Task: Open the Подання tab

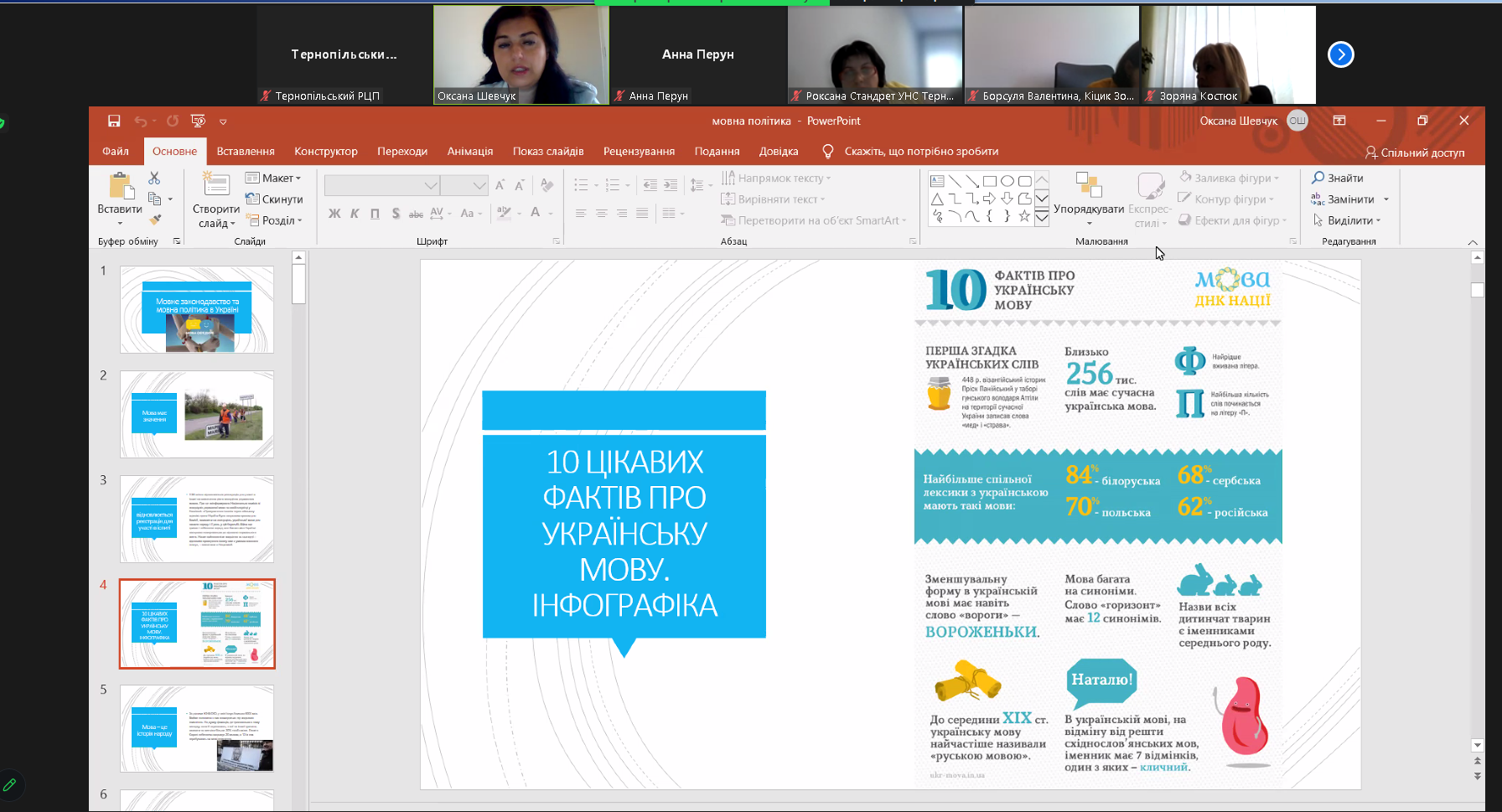Action: [x=717, y=151]
